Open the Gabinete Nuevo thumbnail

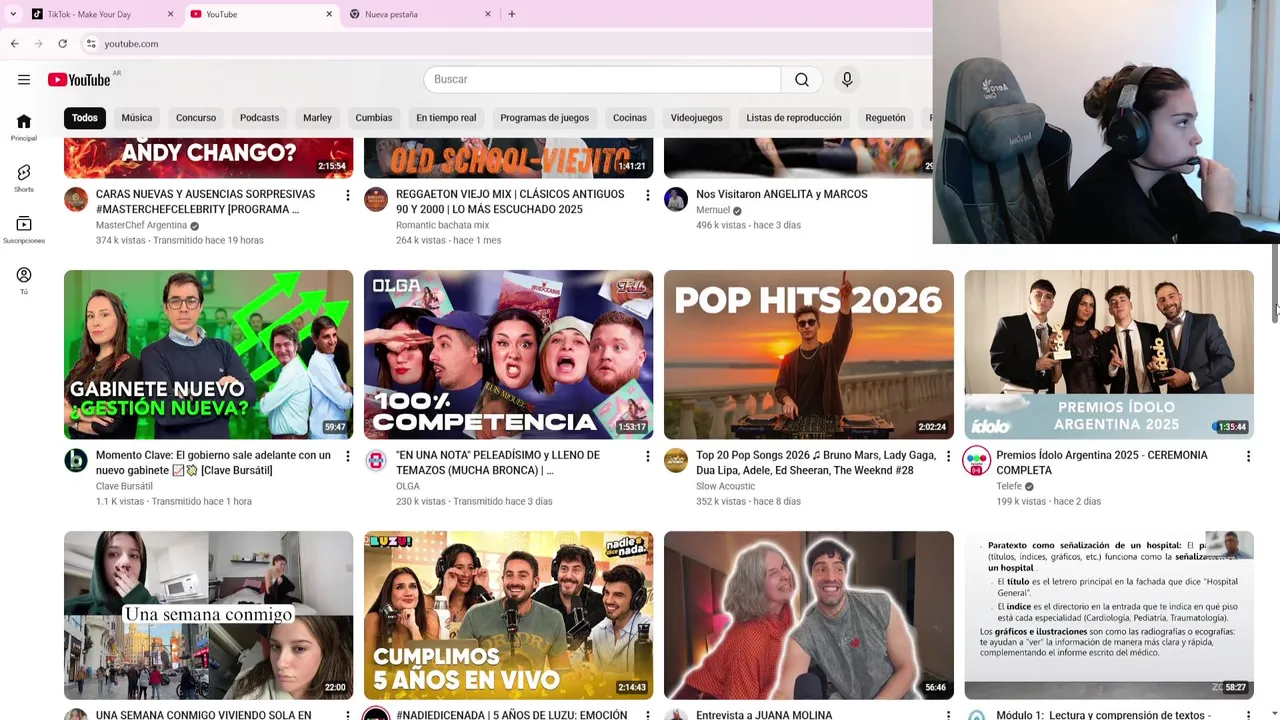pos(208,354)
